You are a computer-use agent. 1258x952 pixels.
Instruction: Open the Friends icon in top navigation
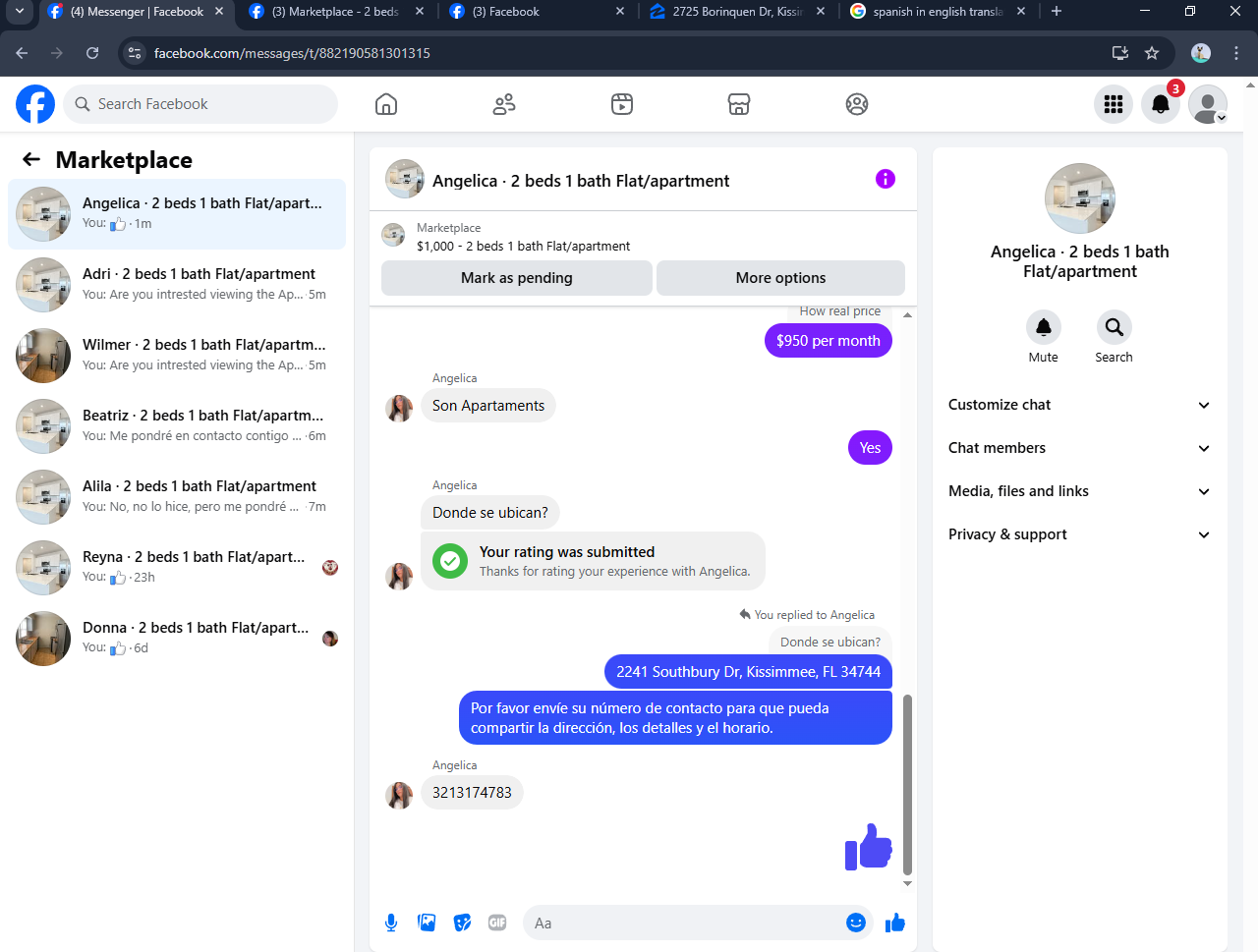pos(504,104)
